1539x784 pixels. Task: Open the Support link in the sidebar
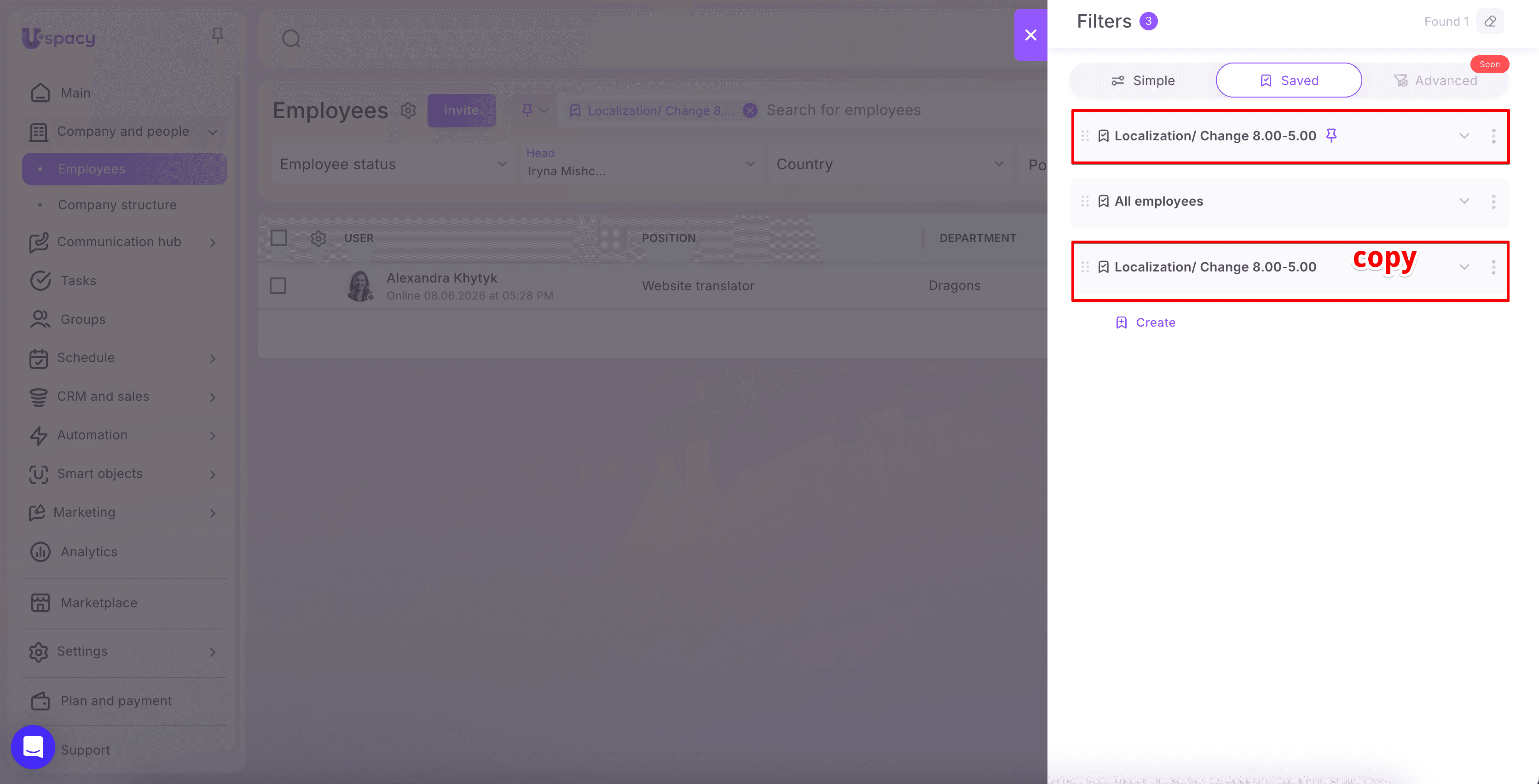pos(85,749)
